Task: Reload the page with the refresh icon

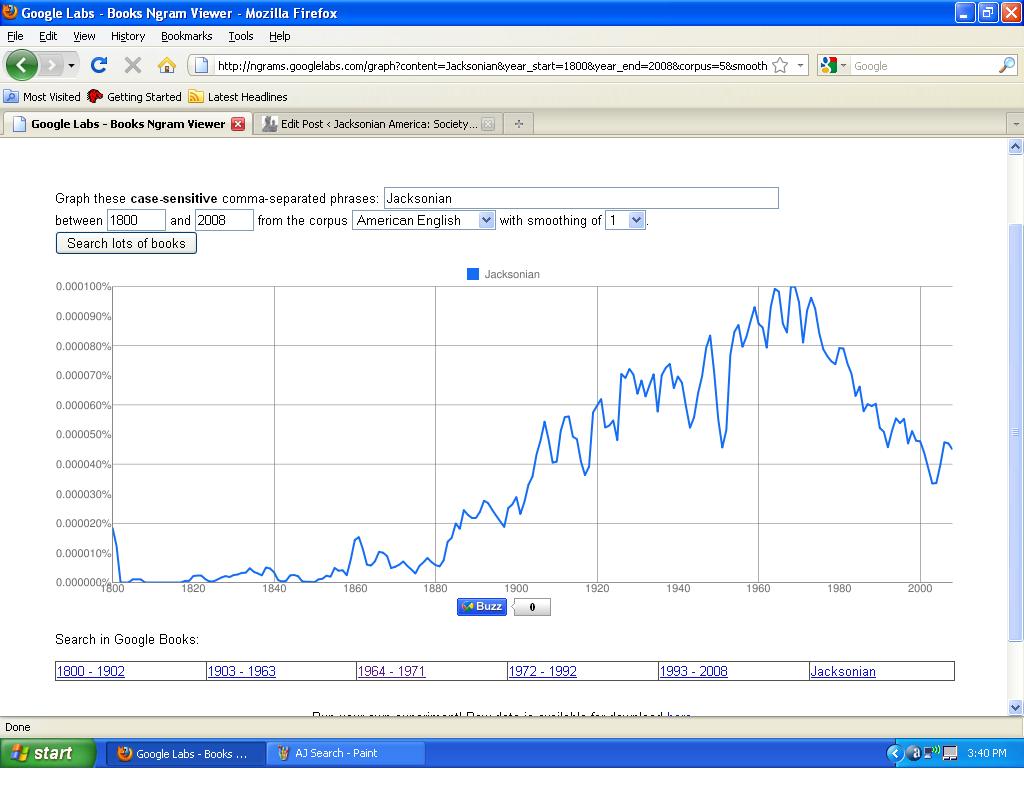Action: click(98, 65)
